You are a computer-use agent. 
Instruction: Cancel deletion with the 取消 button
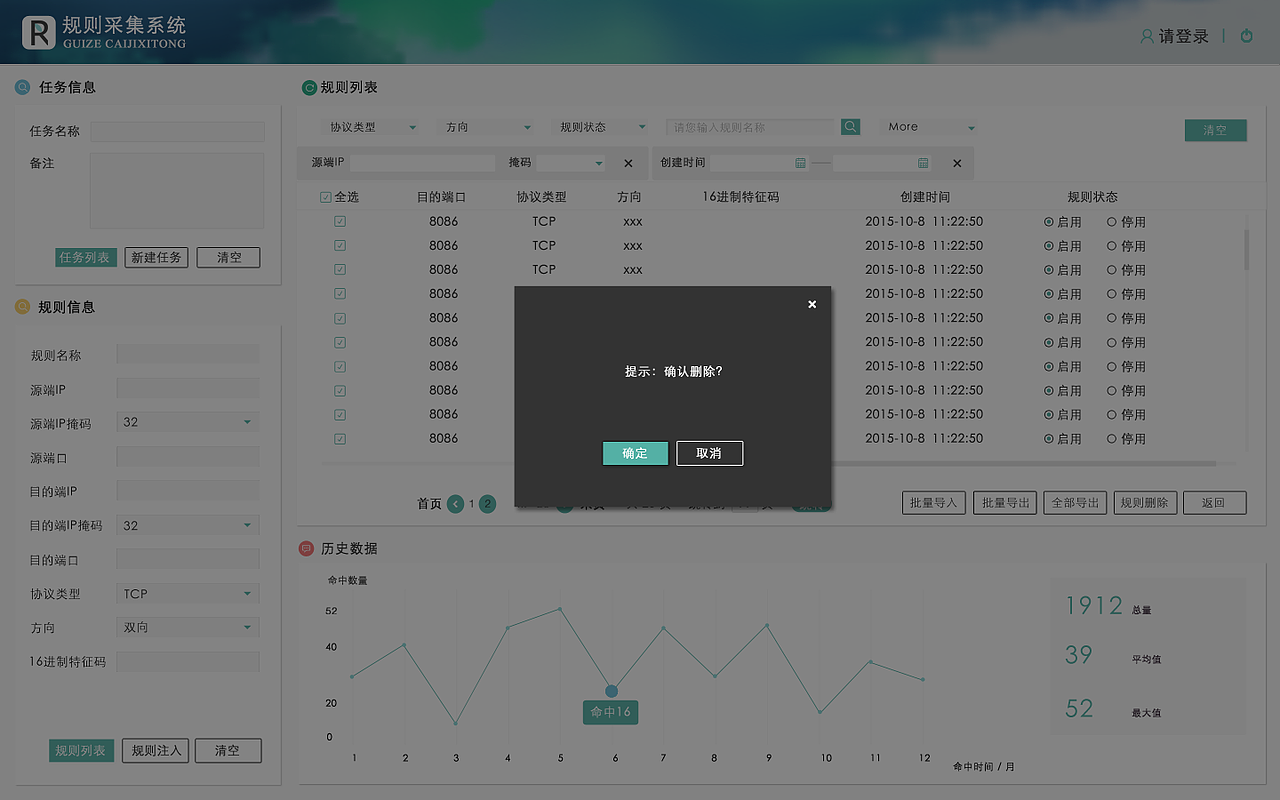(x=709, y=453)
